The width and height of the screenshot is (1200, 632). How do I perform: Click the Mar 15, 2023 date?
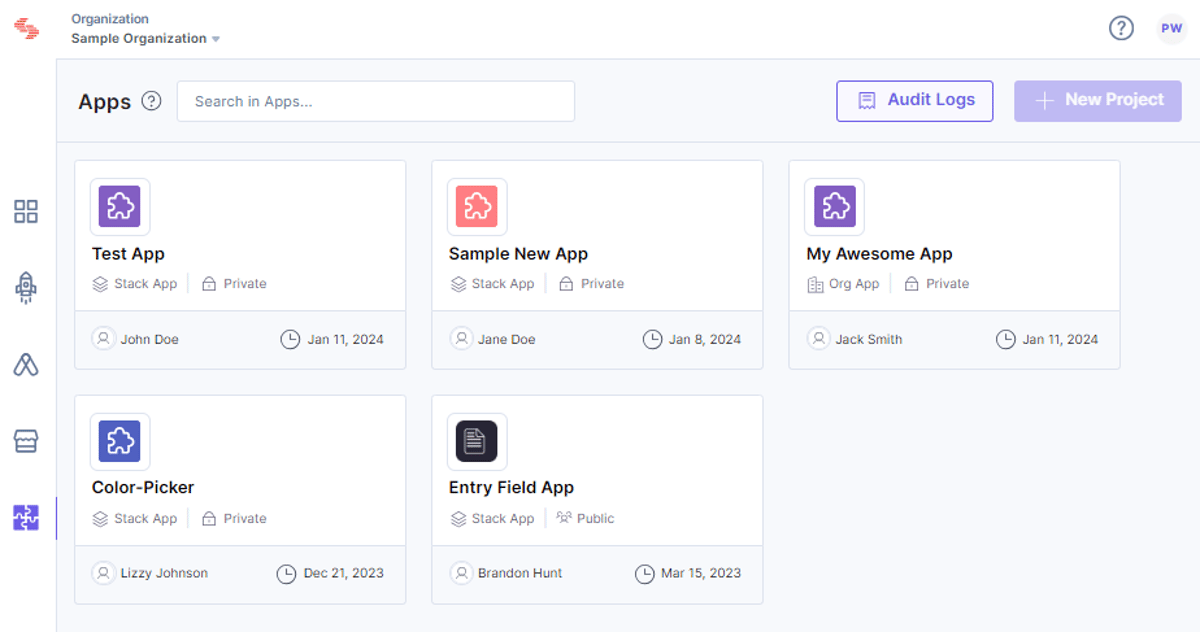701,573
